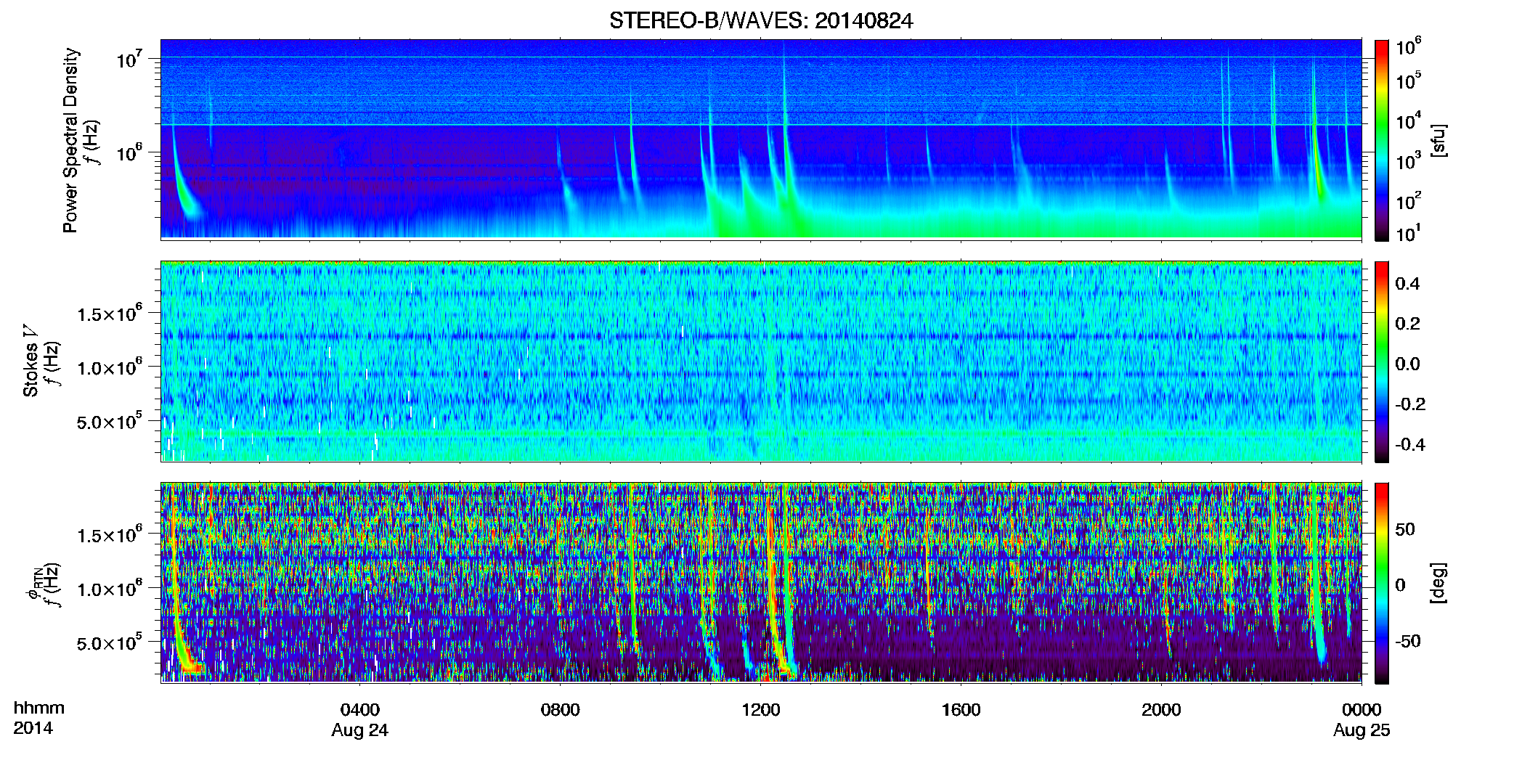The height and width of the screenshot is (784, 1522).
Task: Click the 1.5×10⁶ tick of Stokes V panel
Action: click(x=110, y=312)
